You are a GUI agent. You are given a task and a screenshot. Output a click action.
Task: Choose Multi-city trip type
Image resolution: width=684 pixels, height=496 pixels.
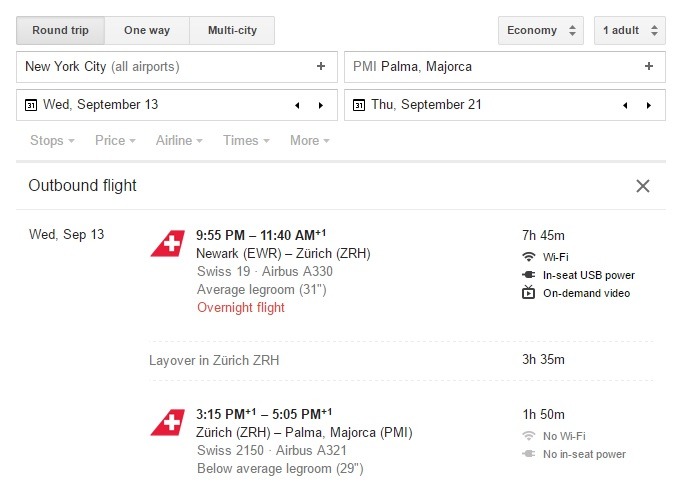pos(232,31)
